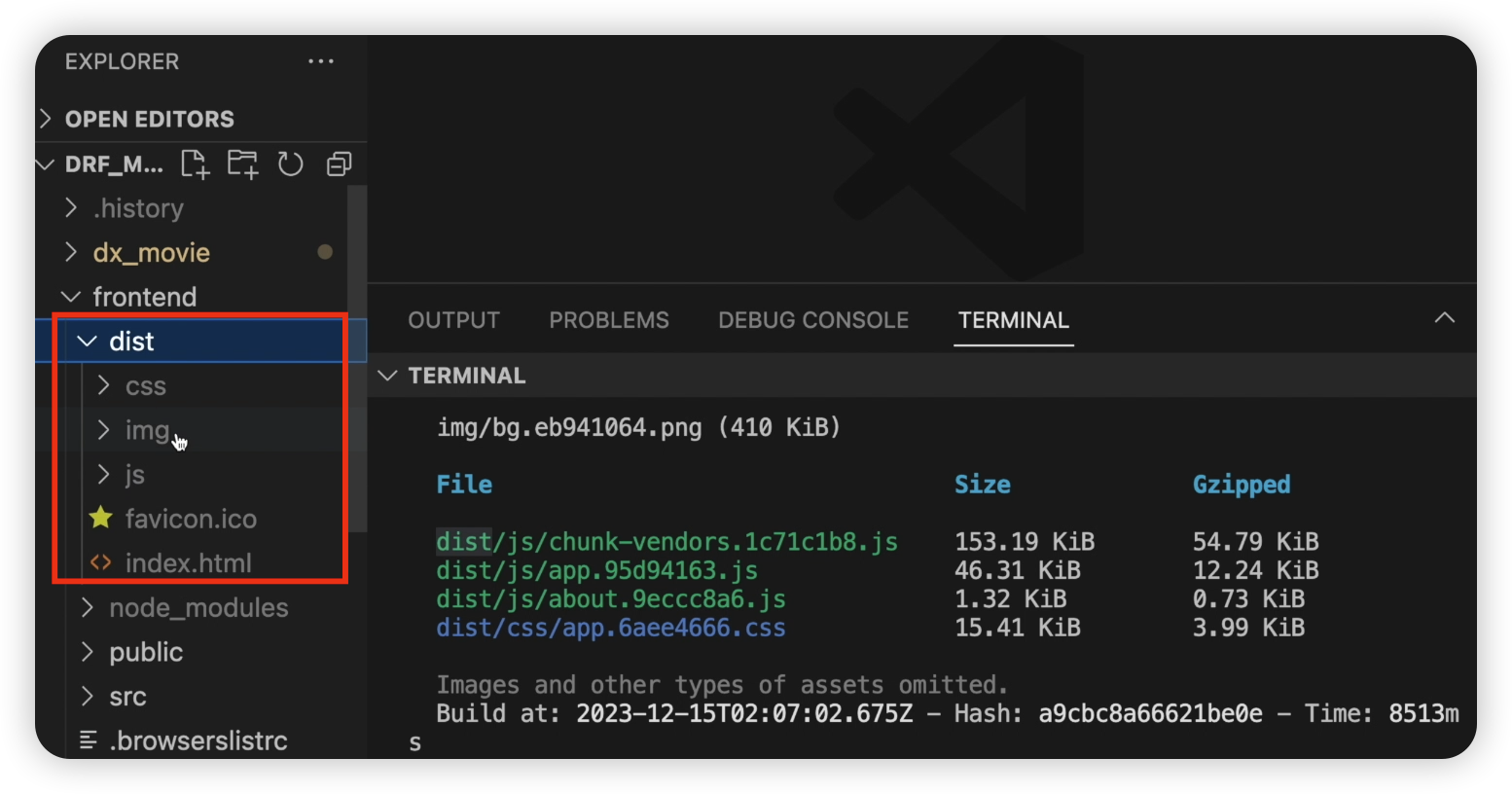Click the New Folder icon in explorer header

[242, 163]
